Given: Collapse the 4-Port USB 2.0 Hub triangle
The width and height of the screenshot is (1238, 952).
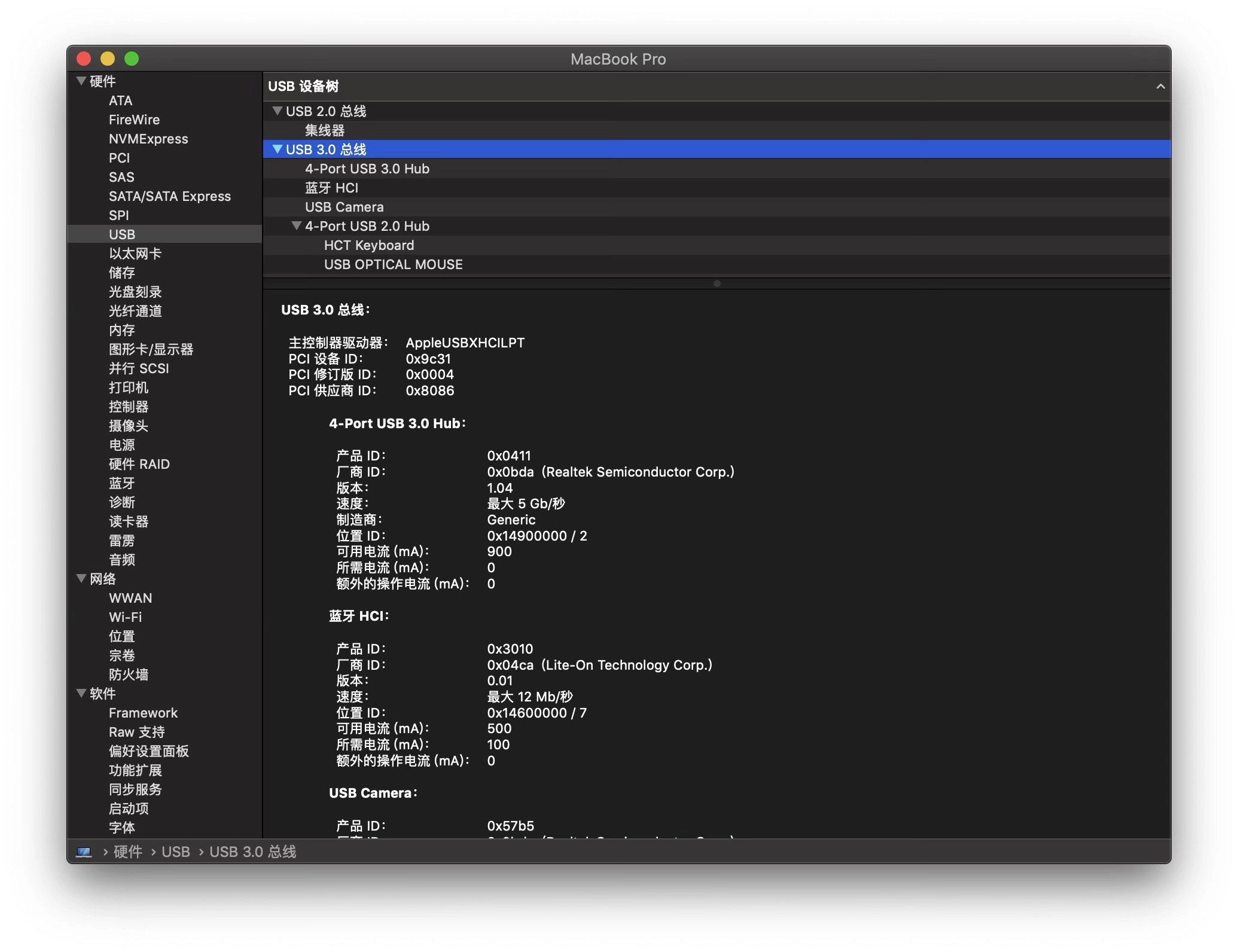Looking at the screenshot, I should [296, 225].
